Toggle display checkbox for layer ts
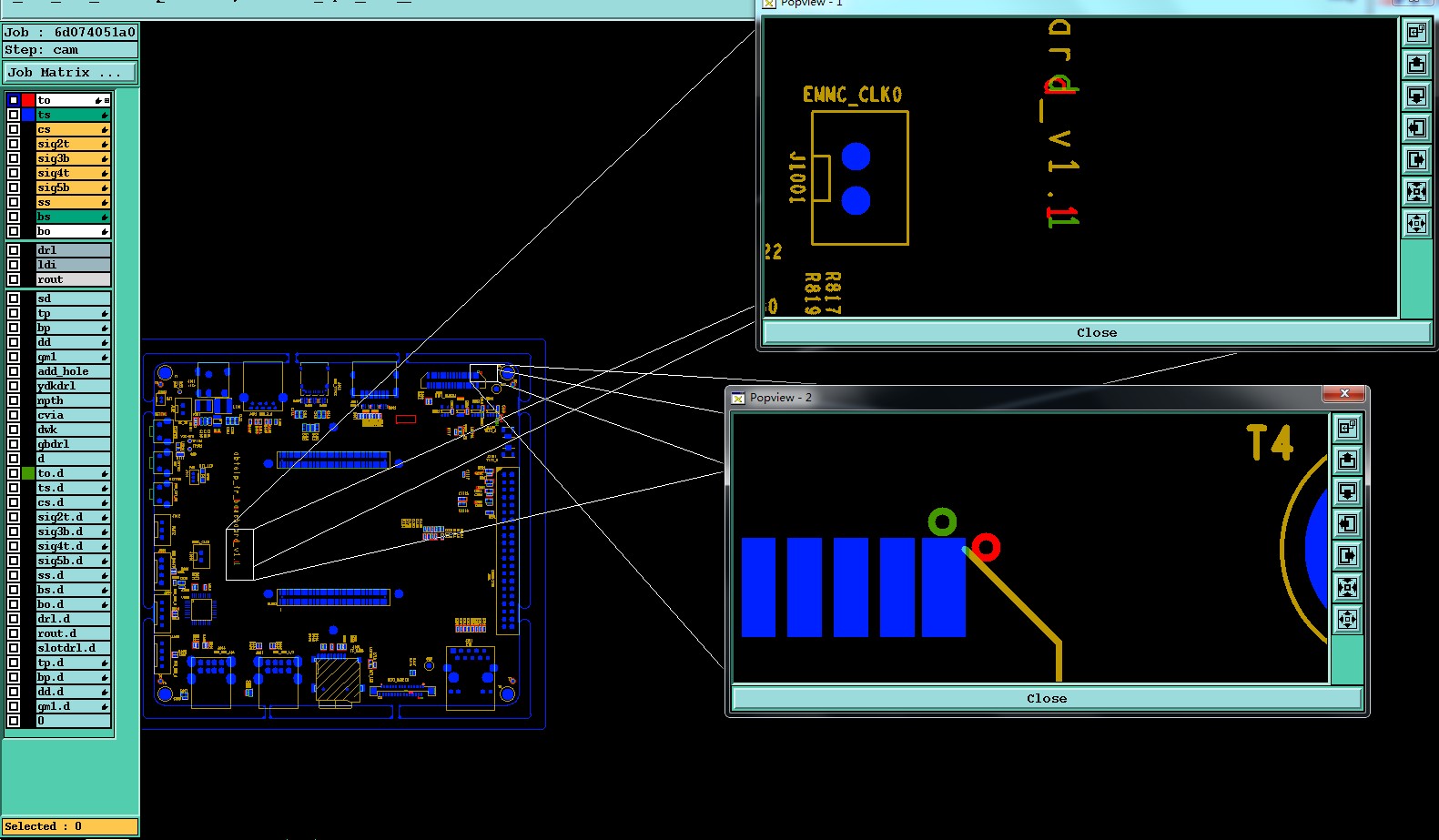Screen dimensions: 1439x840 point(14,115)
